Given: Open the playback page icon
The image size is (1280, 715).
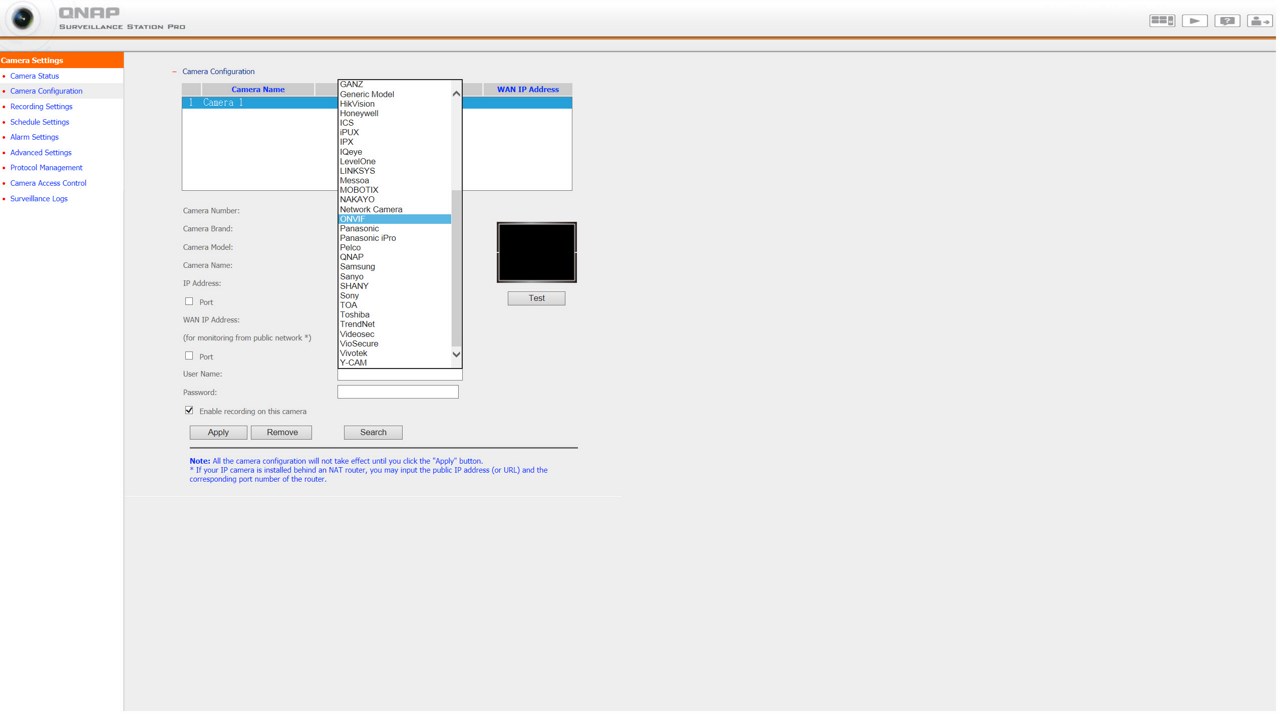Looking at the screenshot, I should 1194,20.
